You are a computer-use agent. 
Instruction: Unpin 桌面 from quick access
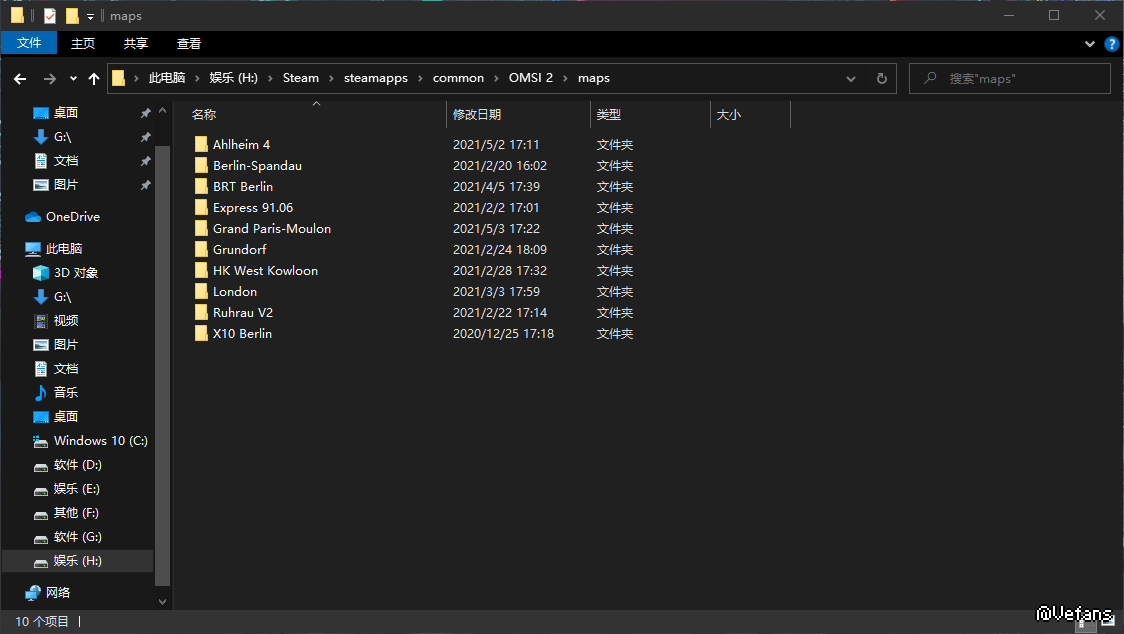click(x=145, y=113)
